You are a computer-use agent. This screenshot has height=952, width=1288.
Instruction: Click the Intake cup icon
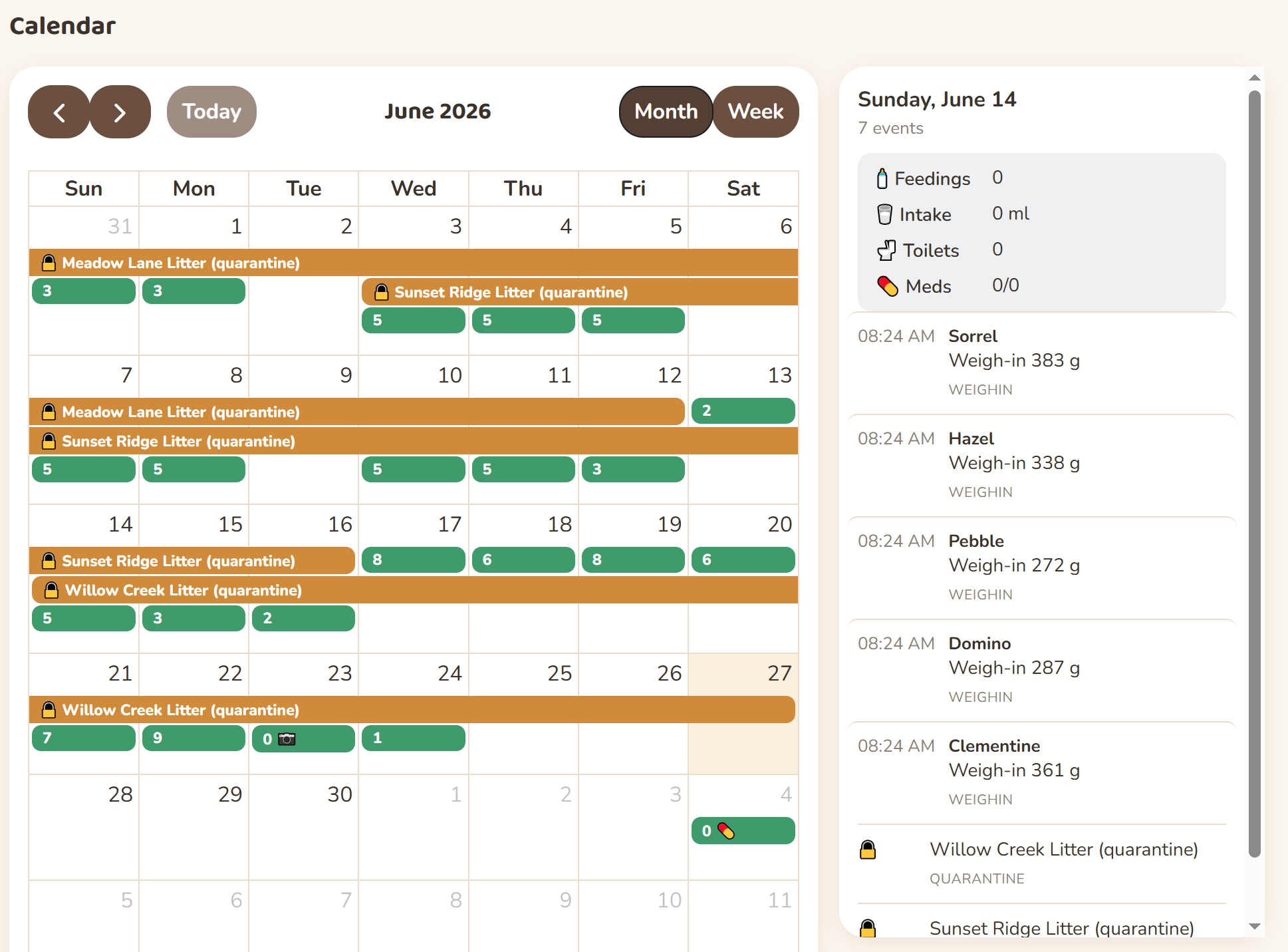click(x=884, y=214)
